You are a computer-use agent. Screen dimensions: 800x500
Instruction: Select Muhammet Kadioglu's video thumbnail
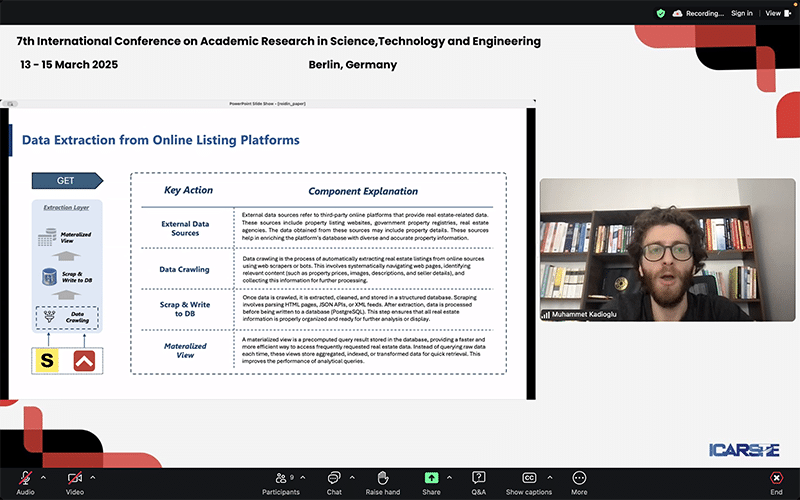coord(667,249)
